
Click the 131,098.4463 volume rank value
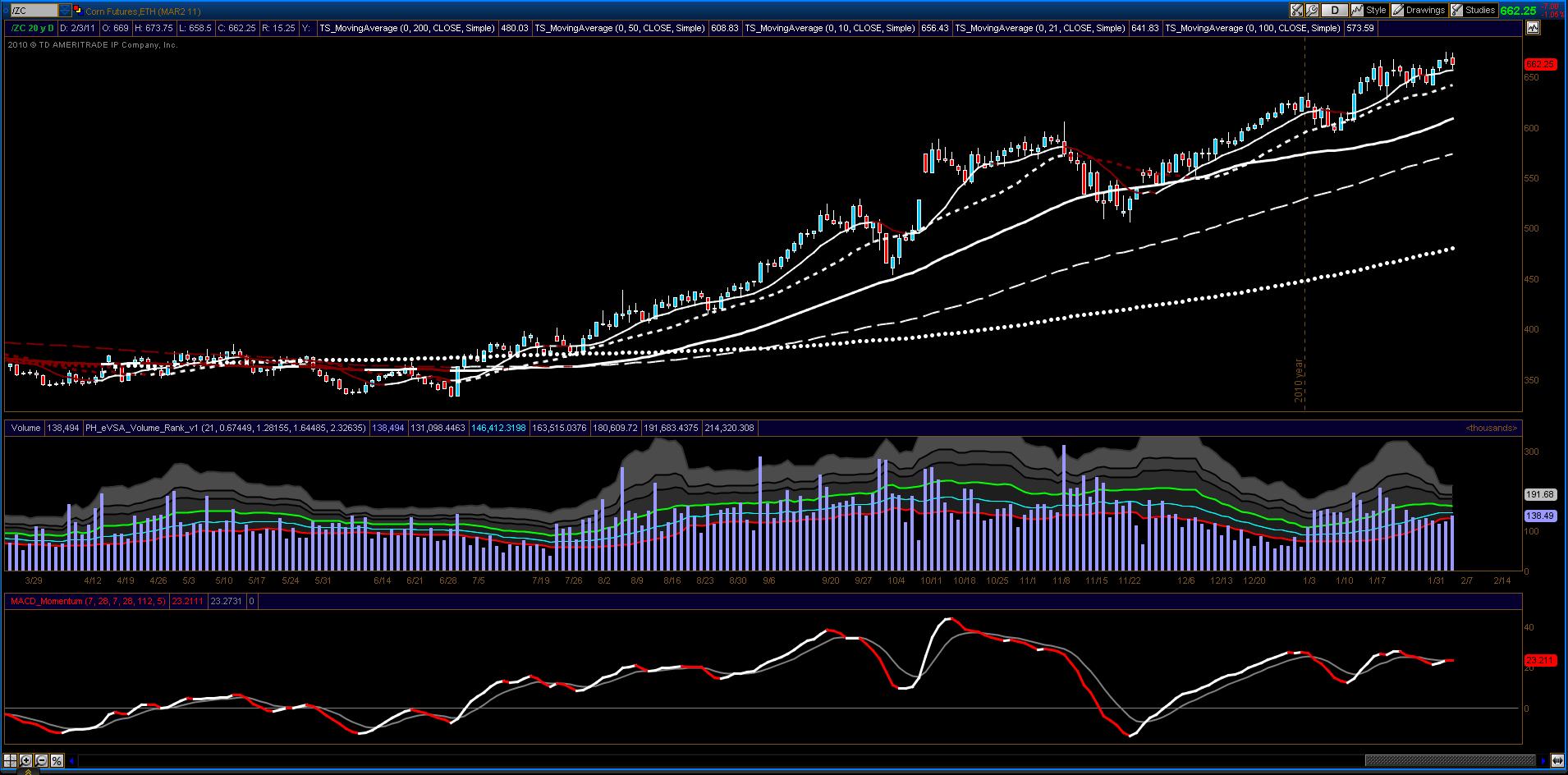click(x=438, y=428)
